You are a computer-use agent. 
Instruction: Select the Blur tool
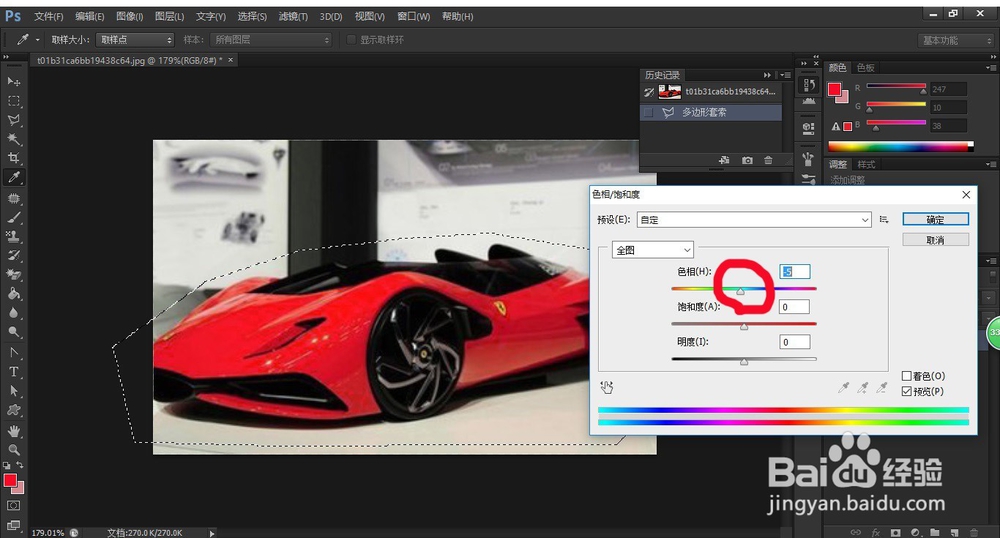(13, 313)
